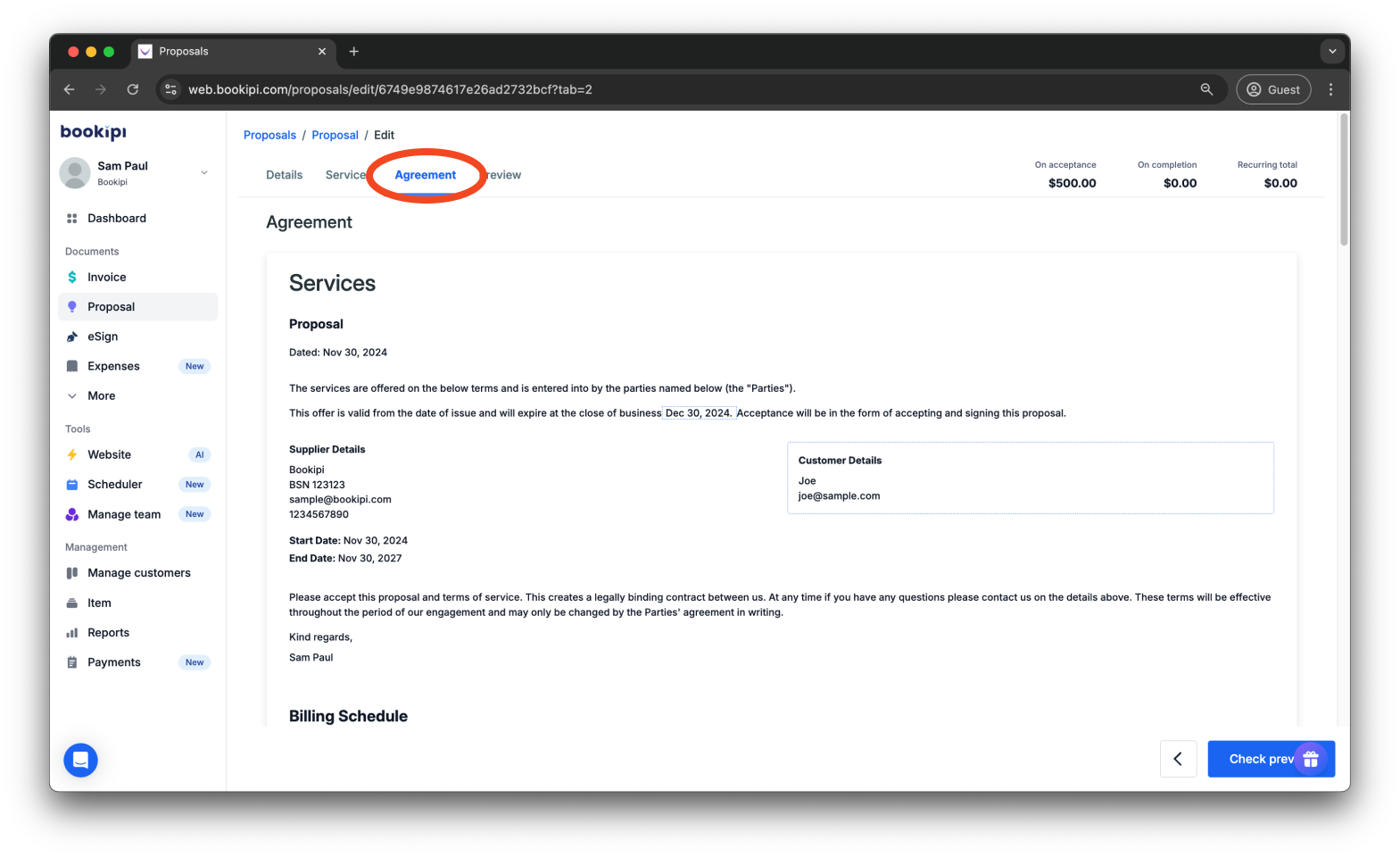This screenshot has width=1400, height=857.
Task: Click sample@bookipi.com supplier email
Action: [340, 500]
